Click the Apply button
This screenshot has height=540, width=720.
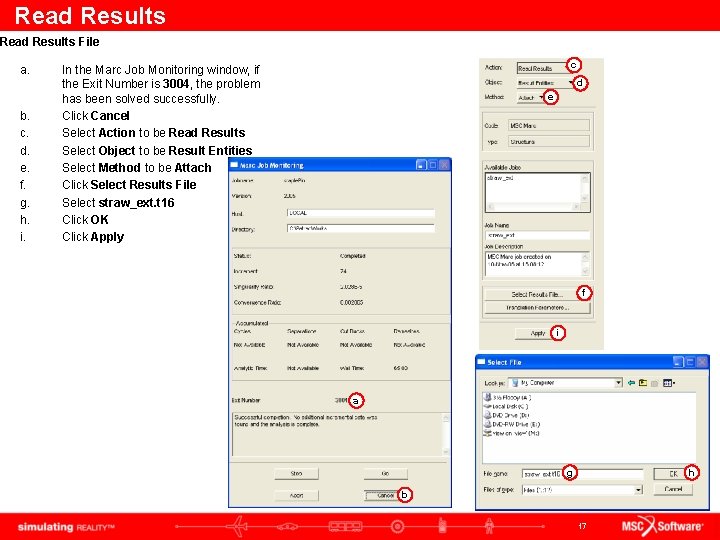538,333
